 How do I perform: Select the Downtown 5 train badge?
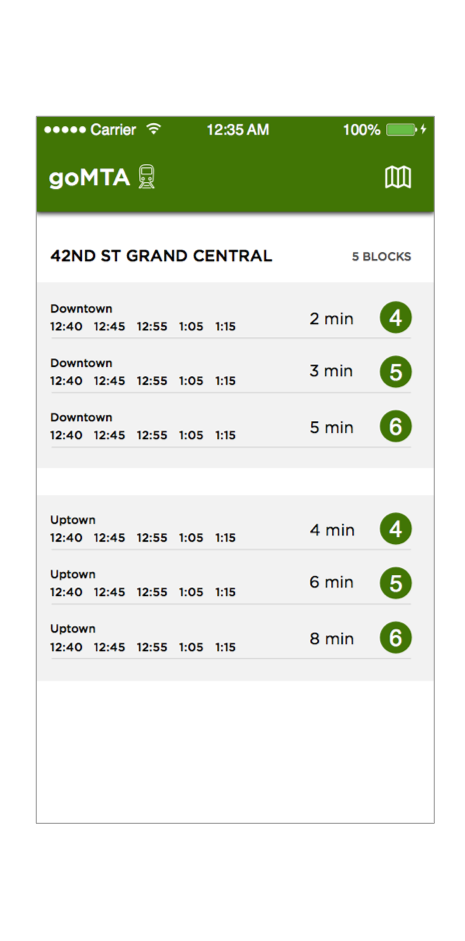(x=395, y=372)
